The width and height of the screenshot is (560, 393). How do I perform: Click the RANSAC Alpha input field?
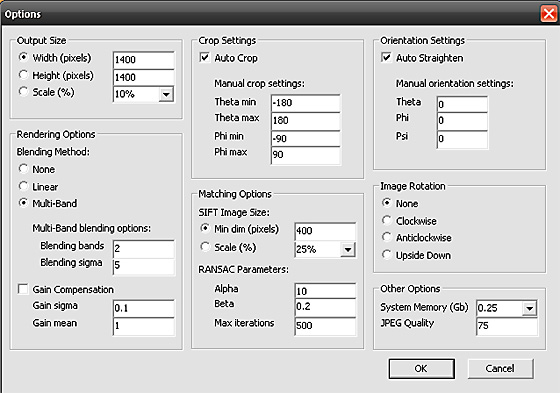(325, 291)
